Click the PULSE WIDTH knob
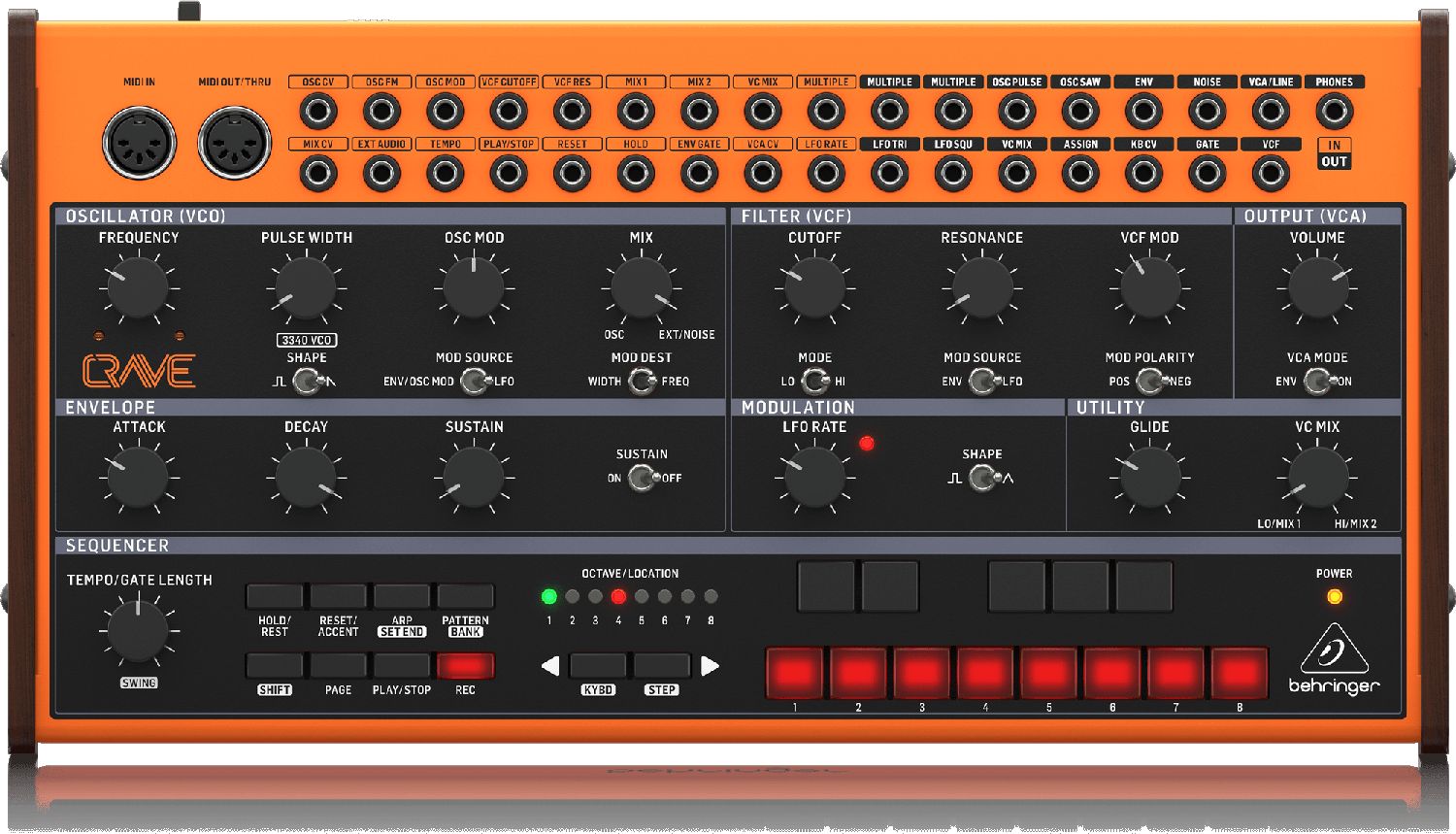Image resolution: width=1456 pixels, height=834 pixels. click(306, 288)
